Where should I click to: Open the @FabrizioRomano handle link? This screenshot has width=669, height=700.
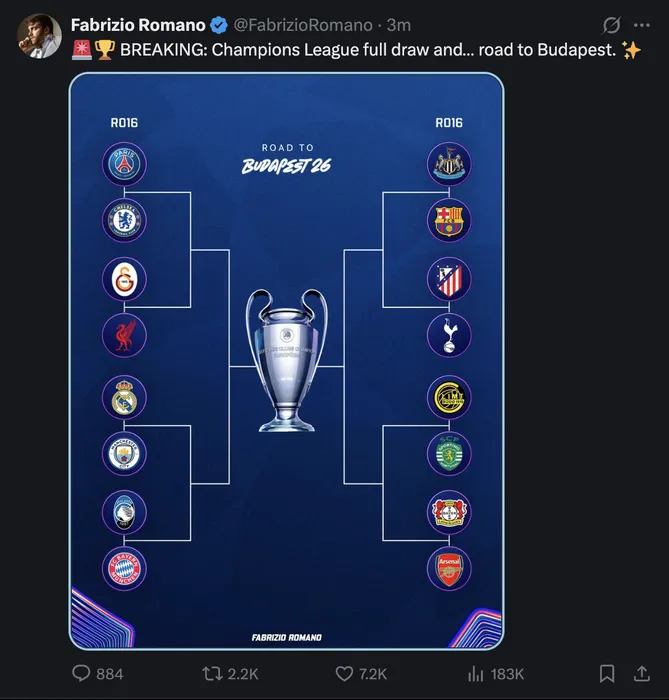[x=303, y=25]
